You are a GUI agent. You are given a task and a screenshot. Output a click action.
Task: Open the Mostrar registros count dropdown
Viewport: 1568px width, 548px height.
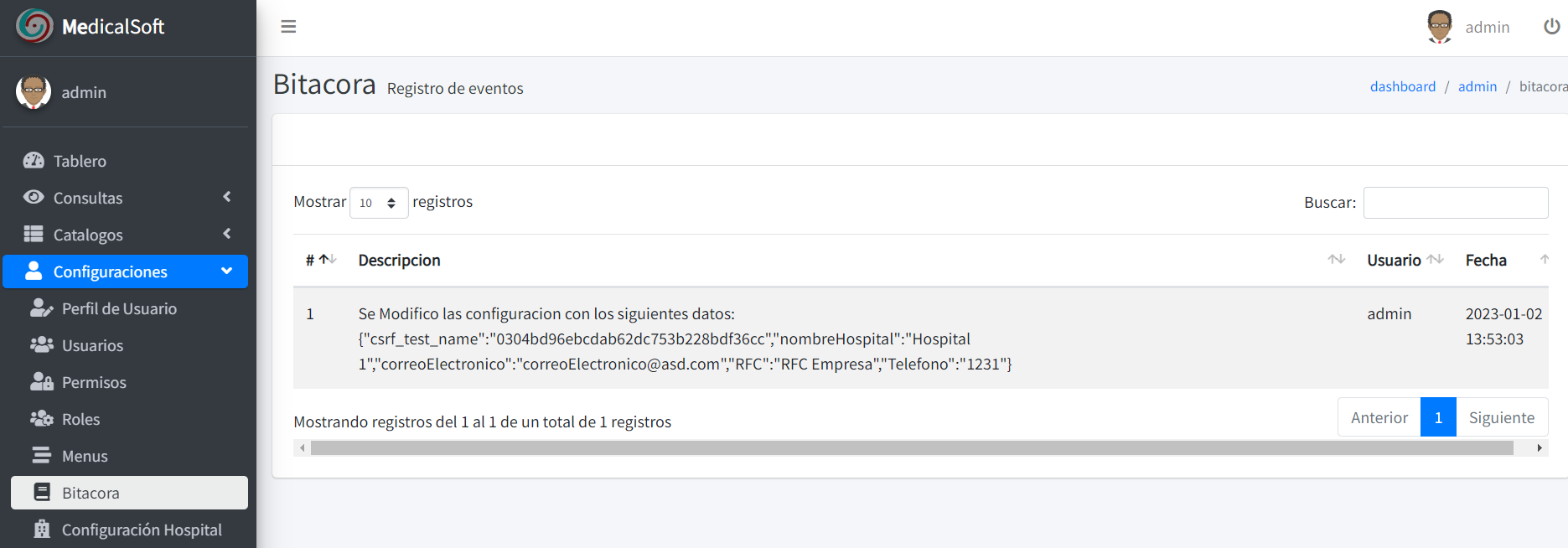click(378, 203)
